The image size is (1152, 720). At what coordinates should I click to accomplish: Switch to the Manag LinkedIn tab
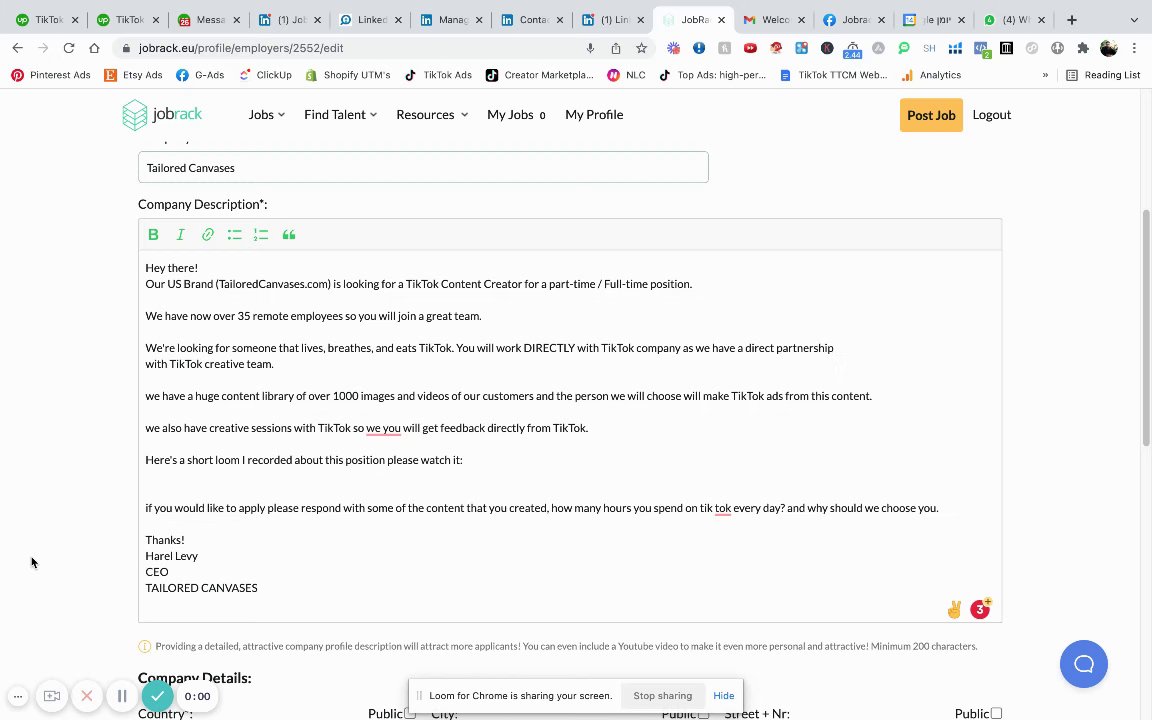click(451, 20)
